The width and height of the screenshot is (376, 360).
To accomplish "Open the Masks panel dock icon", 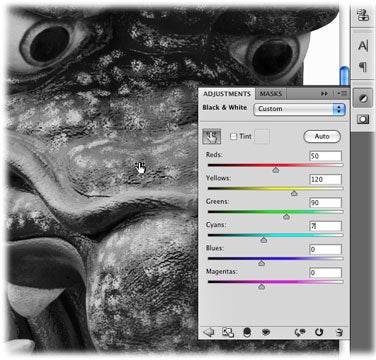I will [x=363, y=119].
